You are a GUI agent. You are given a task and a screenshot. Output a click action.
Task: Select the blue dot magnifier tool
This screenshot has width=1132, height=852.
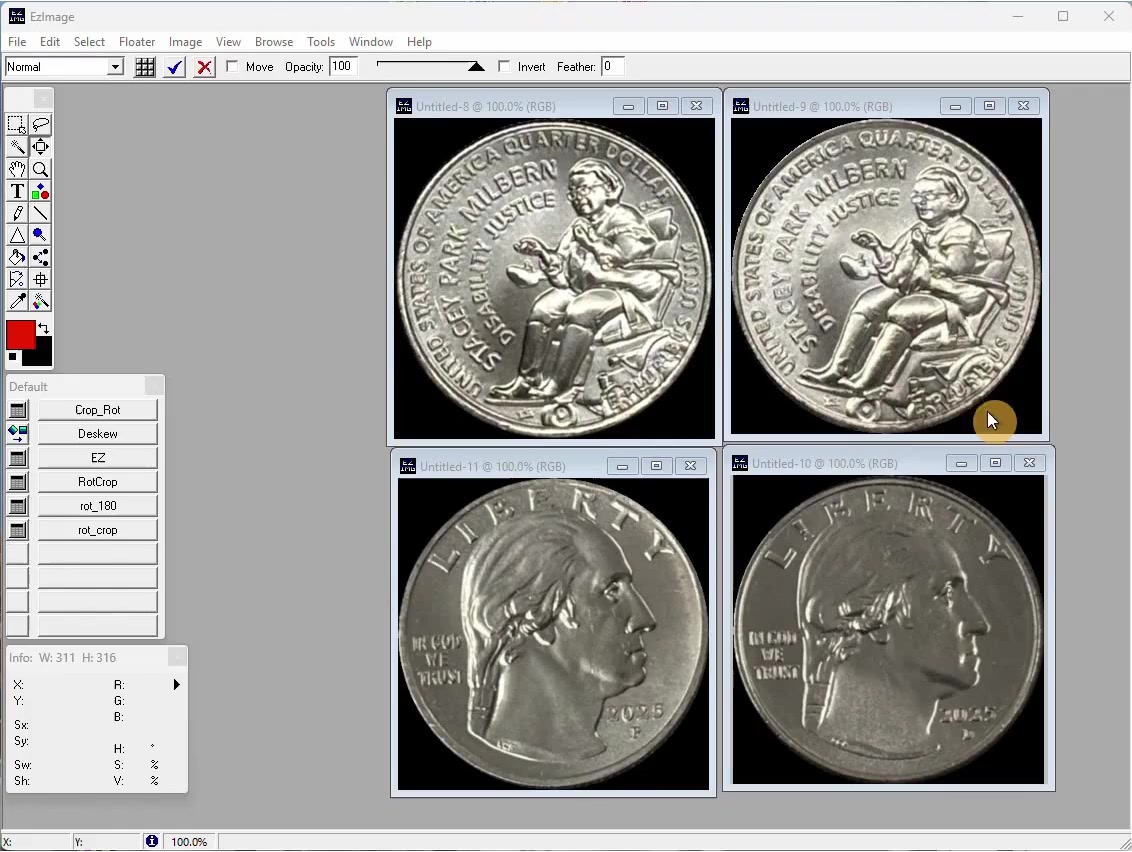40,235
